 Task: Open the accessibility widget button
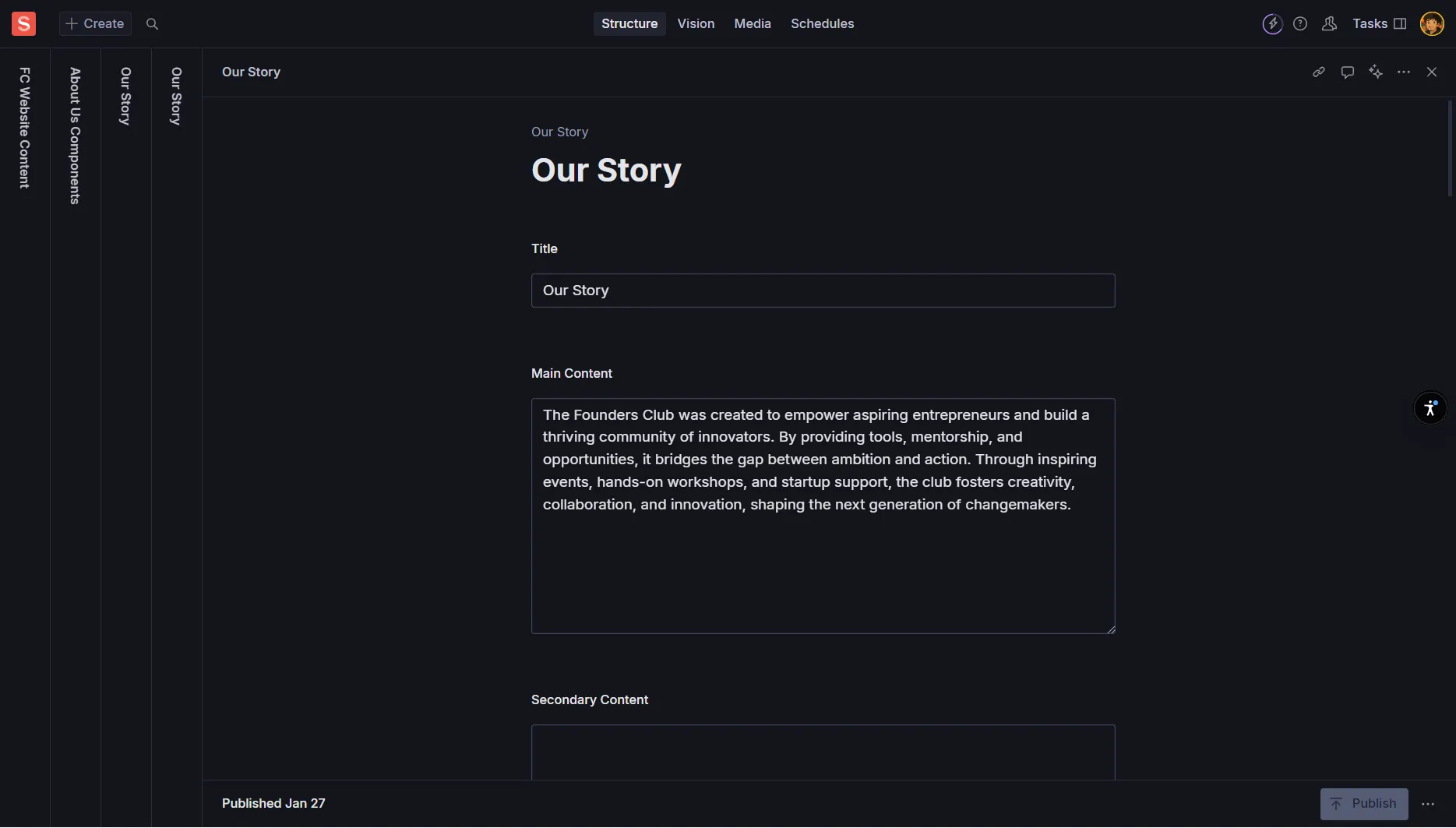[1430, 408]
